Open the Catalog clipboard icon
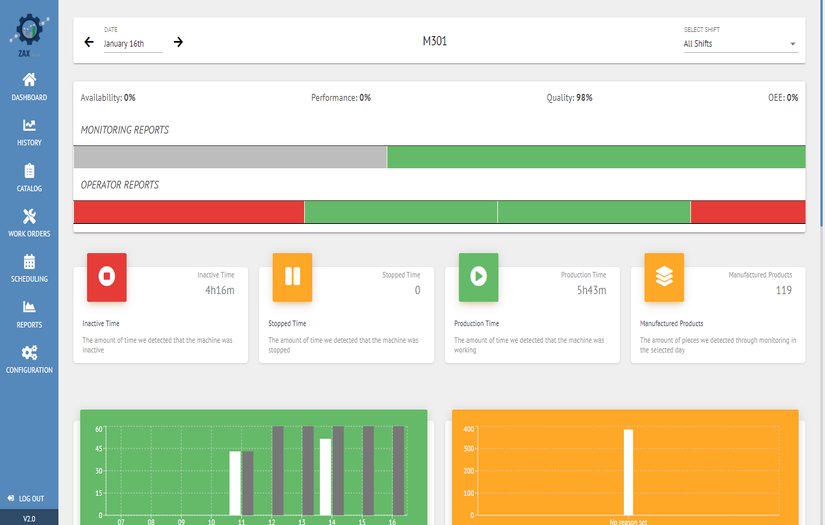This screenshot has width=825, height=525. click(x=29, y=171)
